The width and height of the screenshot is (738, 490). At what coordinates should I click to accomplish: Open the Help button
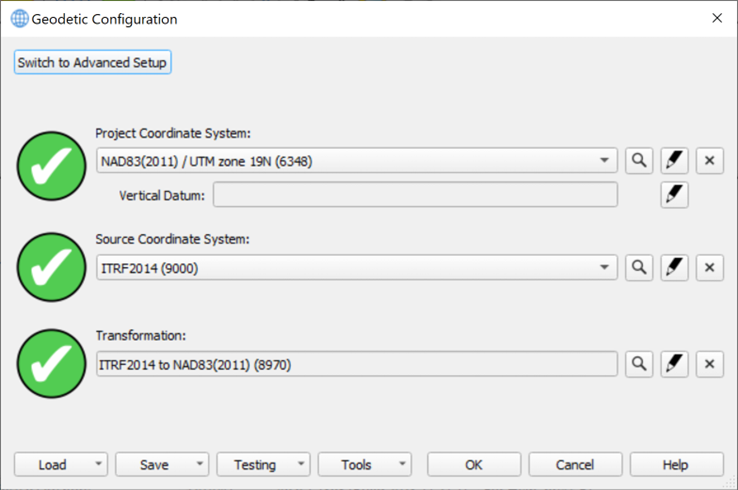click(x=676, y=465)
